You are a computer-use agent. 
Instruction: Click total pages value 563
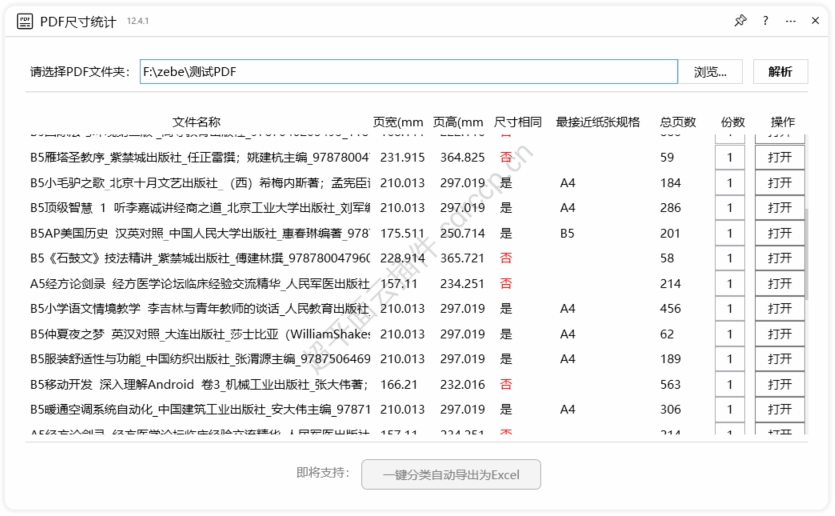coord(670,384)
